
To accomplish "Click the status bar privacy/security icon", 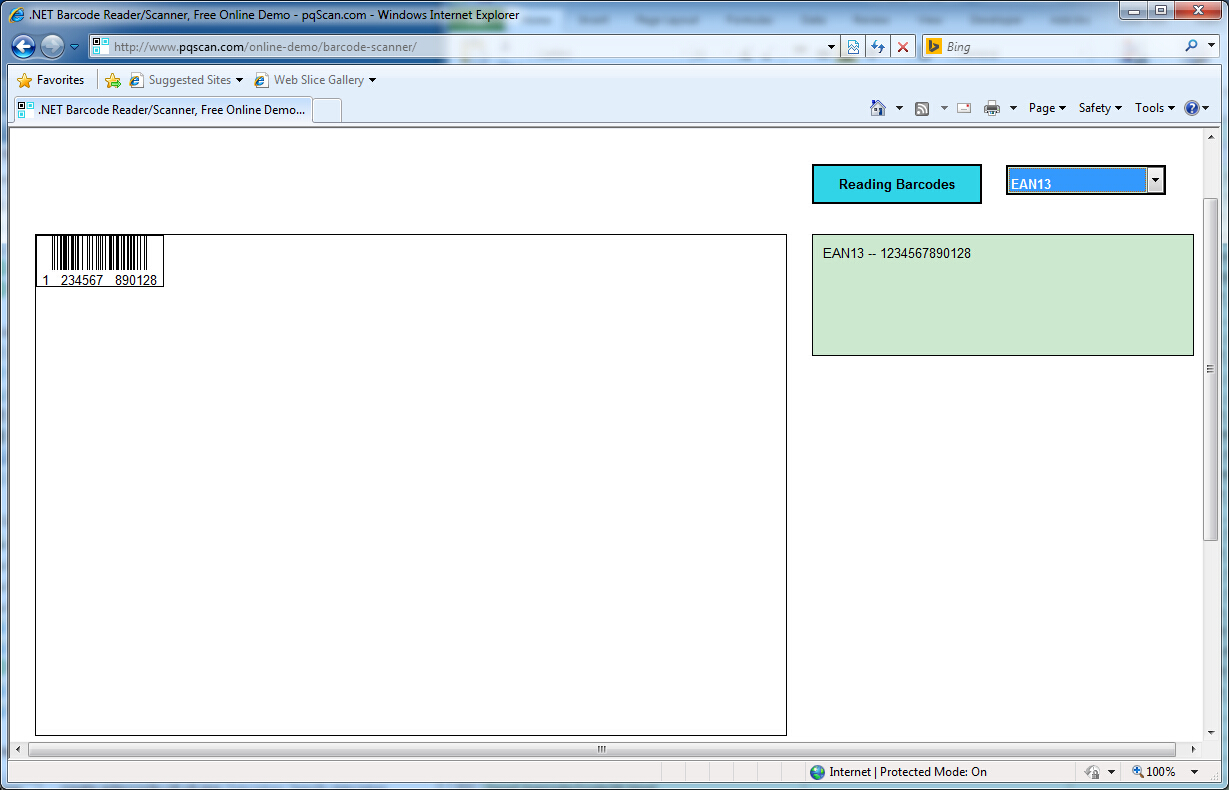I will (1093, 772).
